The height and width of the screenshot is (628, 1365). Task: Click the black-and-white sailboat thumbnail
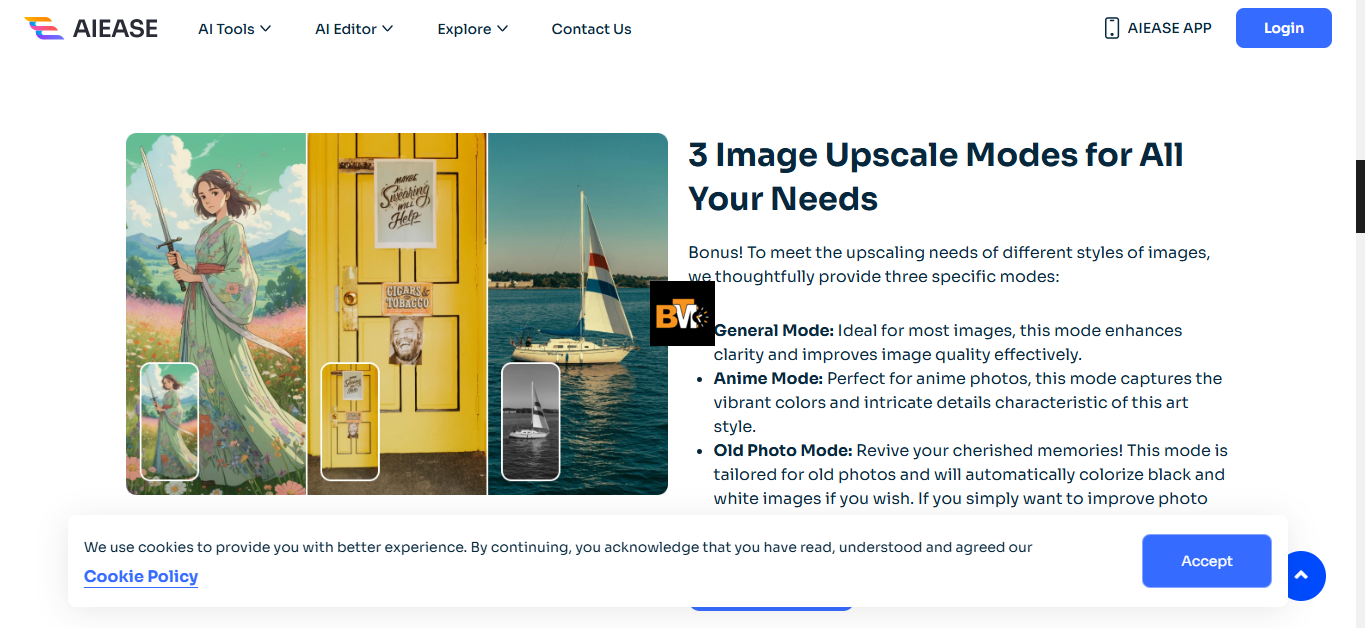(530, 421)
